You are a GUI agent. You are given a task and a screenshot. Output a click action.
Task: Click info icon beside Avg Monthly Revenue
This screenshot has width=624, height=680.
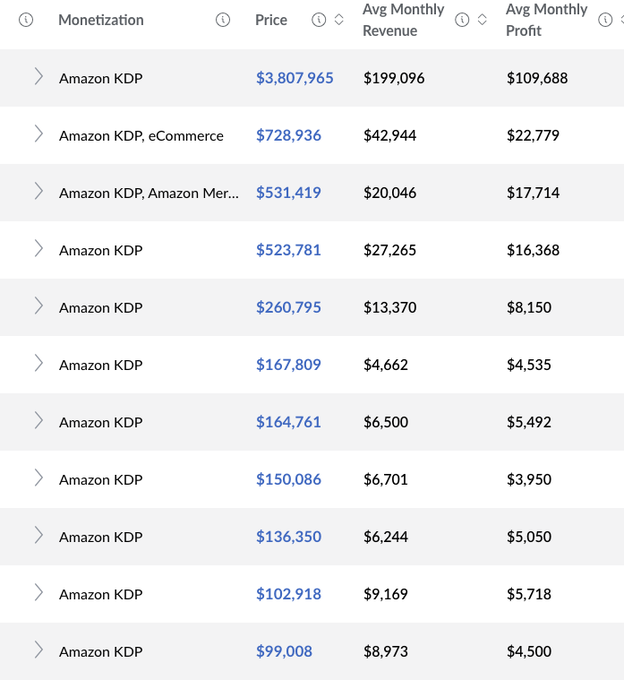point(462,20)
